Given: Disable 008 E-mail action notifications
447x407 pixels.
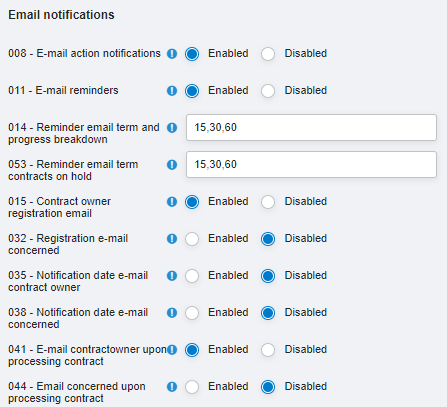Looking at the screenshot, I should pos(268,54).
